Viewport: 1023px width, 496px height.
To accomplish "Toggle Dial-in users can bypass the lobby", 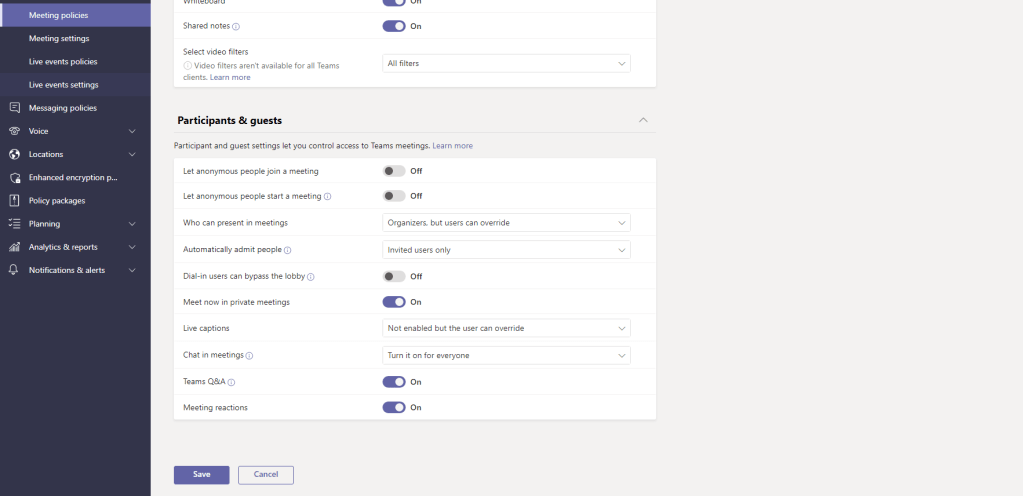I will pyautogui.click(x=394, y=276).
